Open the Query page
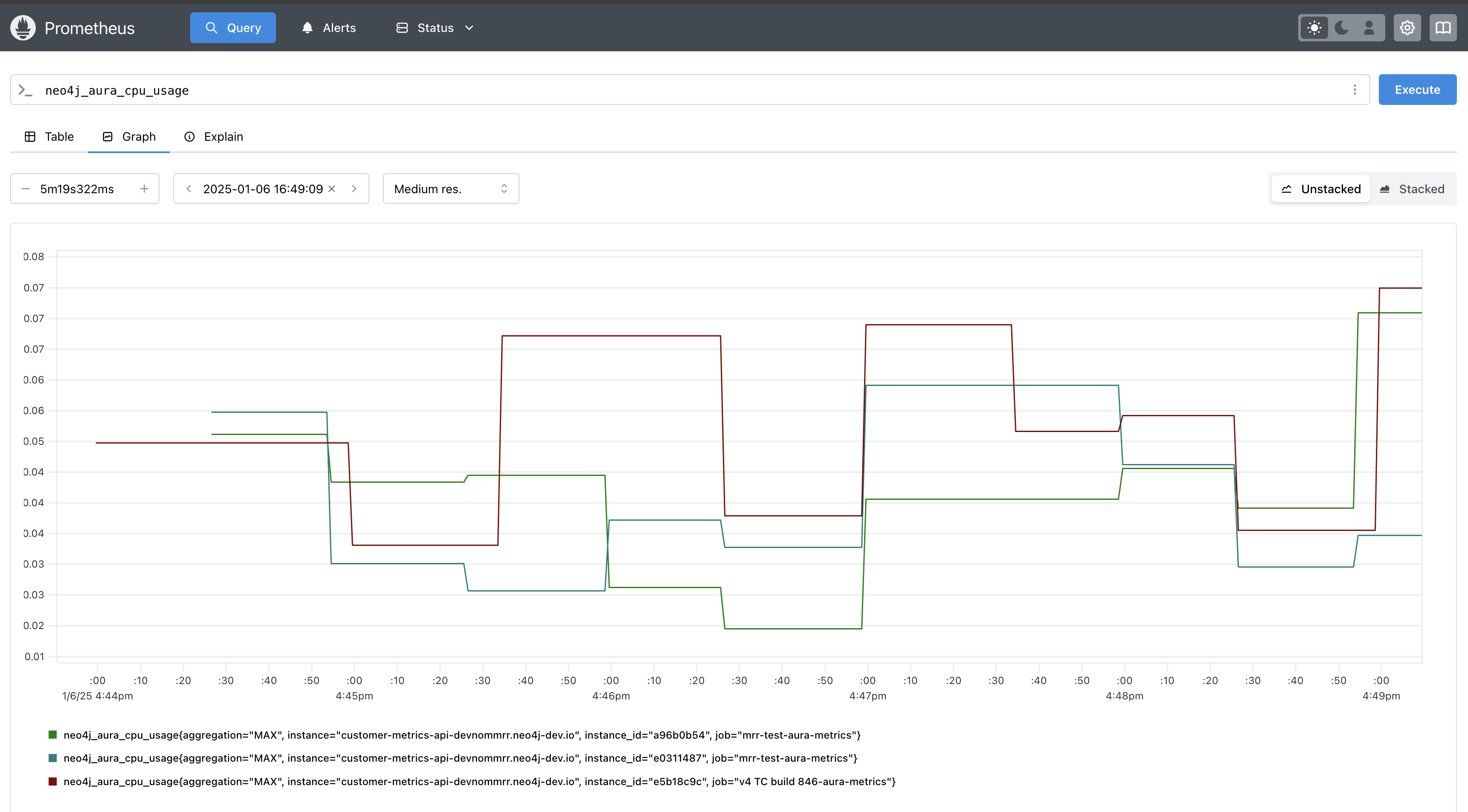Image resolution: width=1468 pixels, height=812 pixels. click(232, 28)
